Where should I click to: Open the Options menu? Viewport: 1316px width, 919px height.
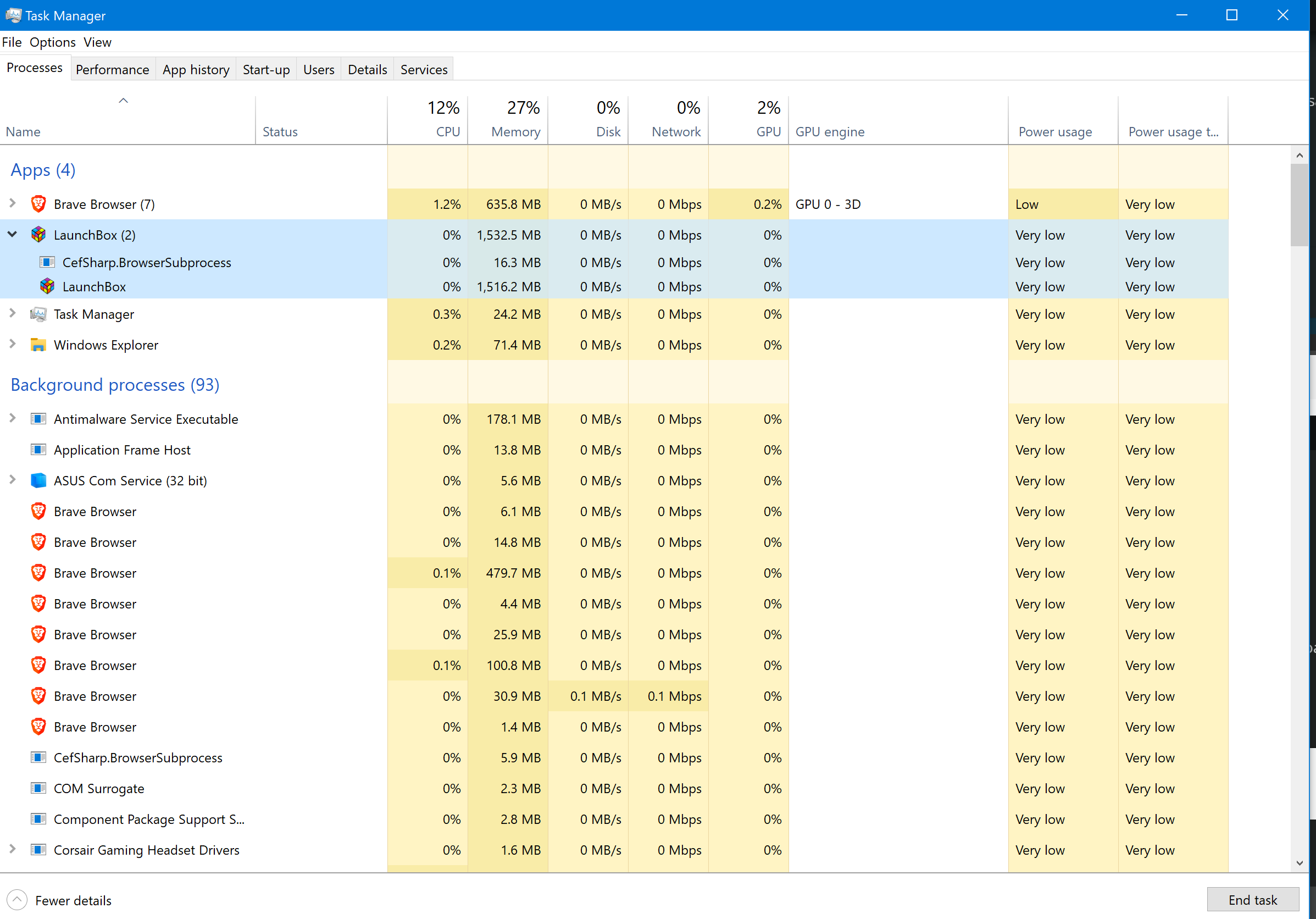(x=53, y=42)
